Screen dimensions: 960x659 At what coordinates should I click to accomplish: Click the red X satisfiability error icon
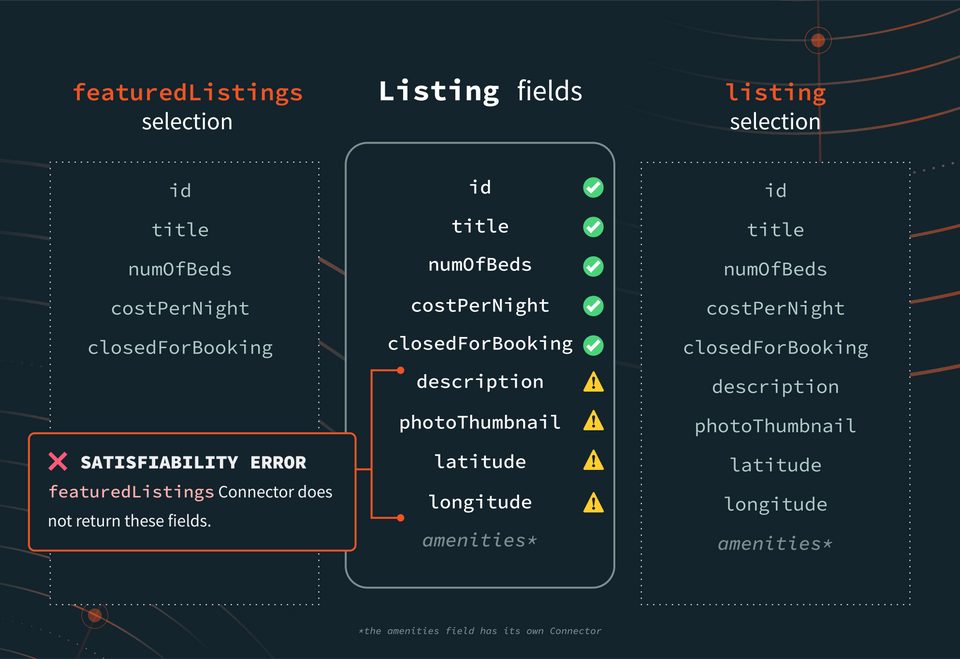coord(58,461)
